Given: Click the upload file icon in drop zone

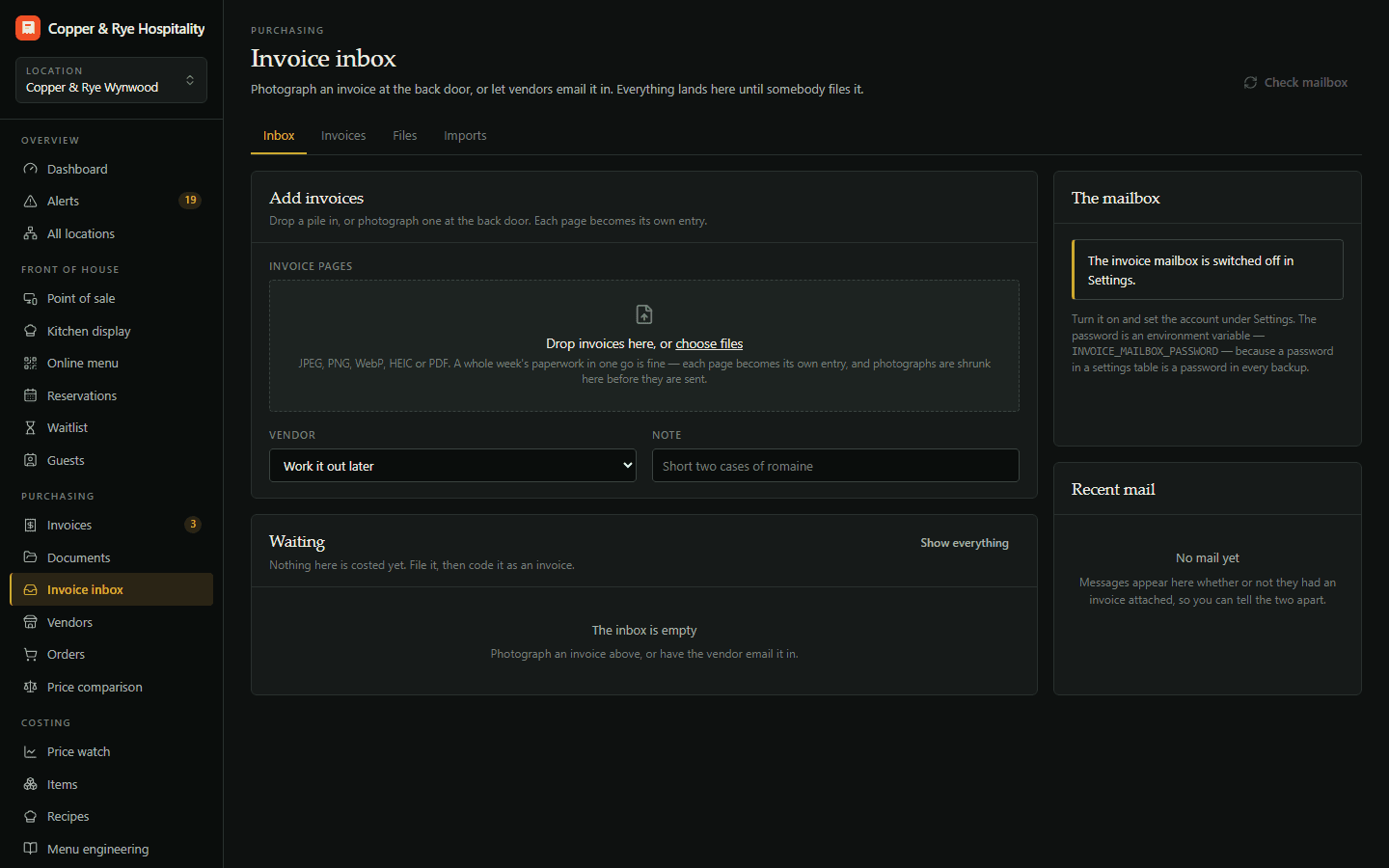Looking at the screenshot, I should 644,314.
